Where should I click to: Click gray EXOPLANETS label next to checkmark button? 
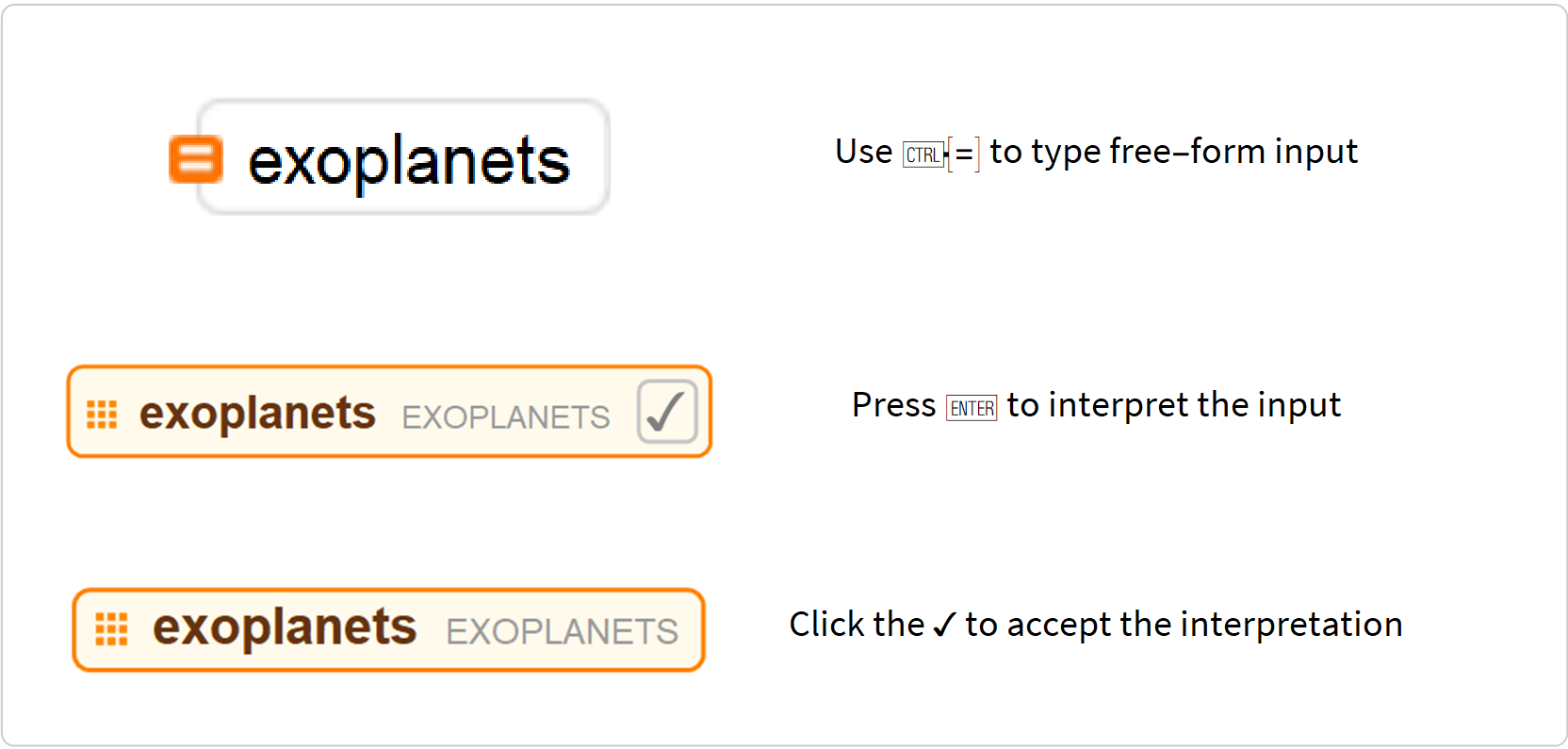(x=505, y=417)
